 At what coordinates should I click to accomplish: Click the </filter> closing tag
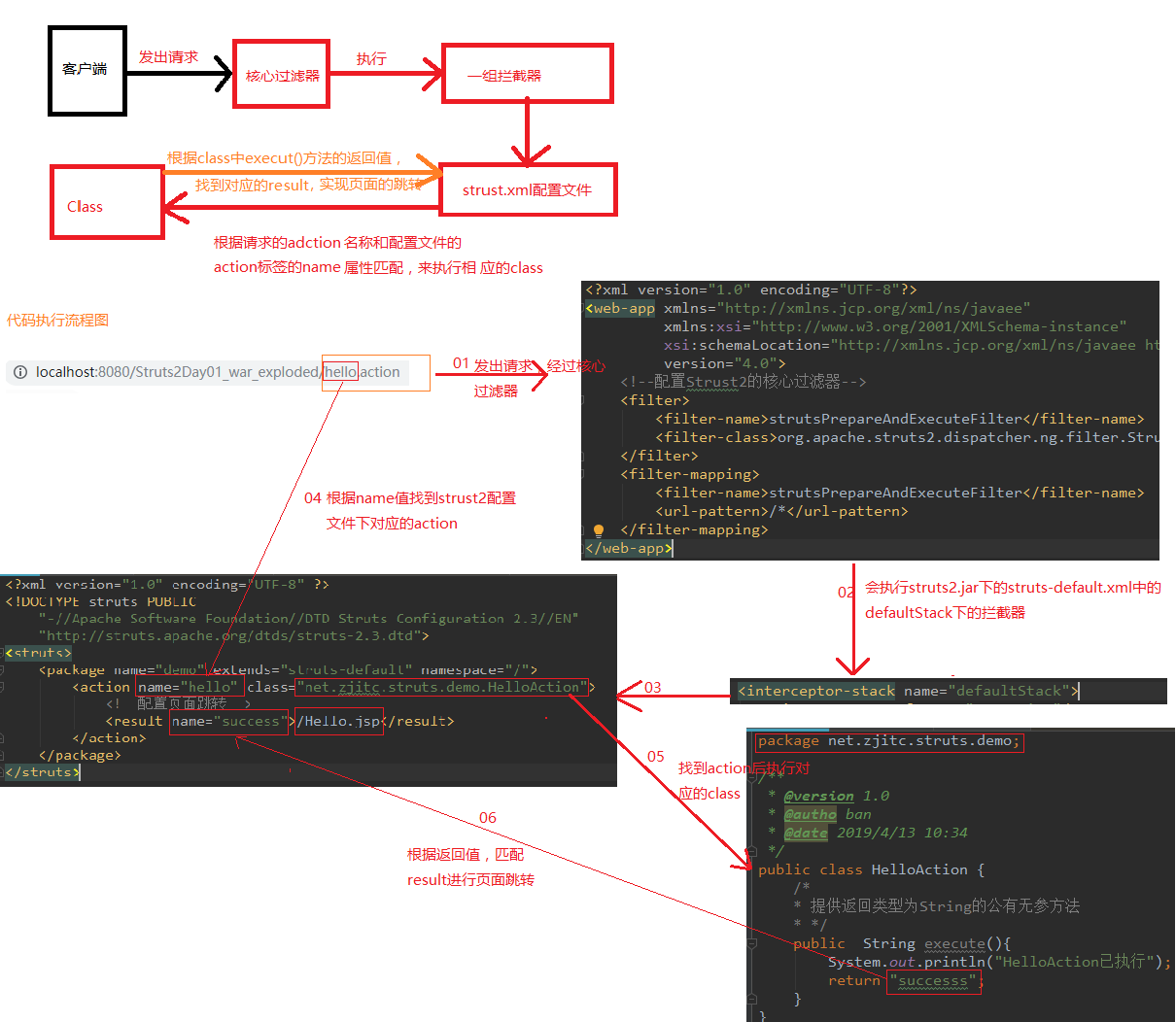click(659, 456)
